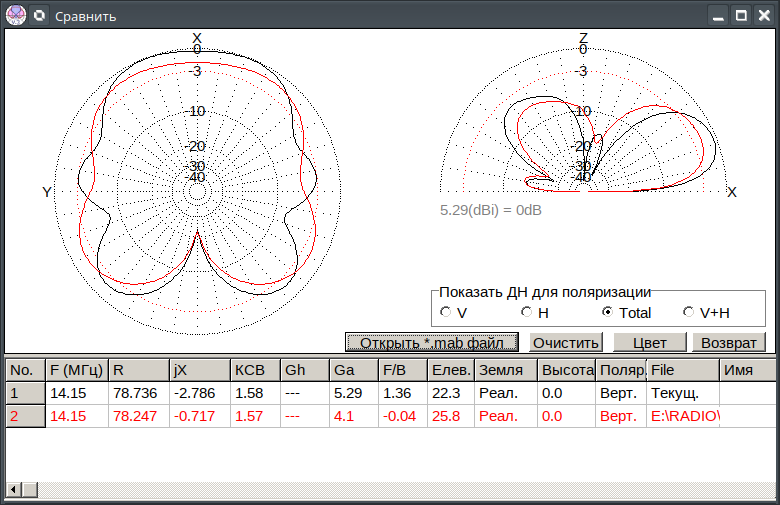
Task: Click the File cell E:\RADIO in row 2
Action: [683, 416]
